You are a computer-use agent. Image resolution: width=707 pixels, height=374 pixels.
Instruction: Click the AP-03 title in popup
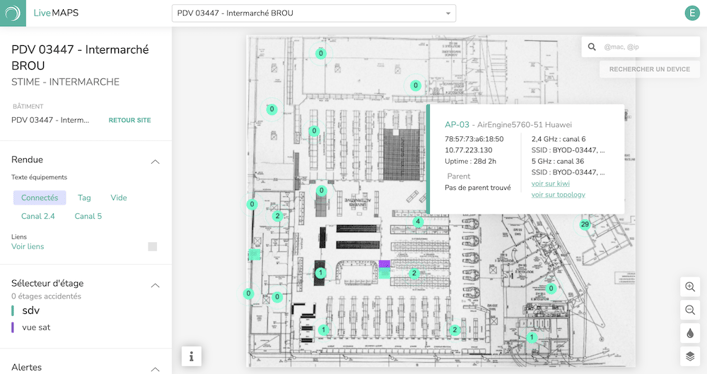(x=457, y=125)
